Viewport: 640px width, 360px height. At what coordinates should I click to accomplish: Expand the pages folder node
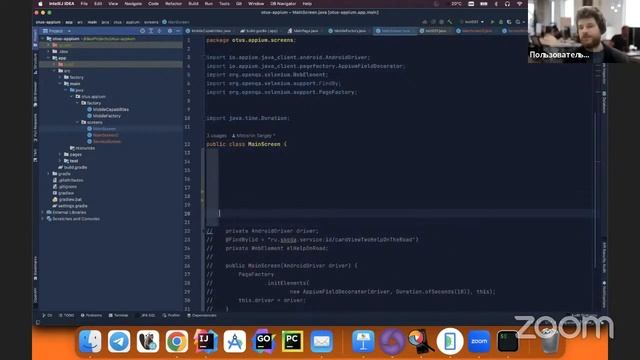point(60,154)
